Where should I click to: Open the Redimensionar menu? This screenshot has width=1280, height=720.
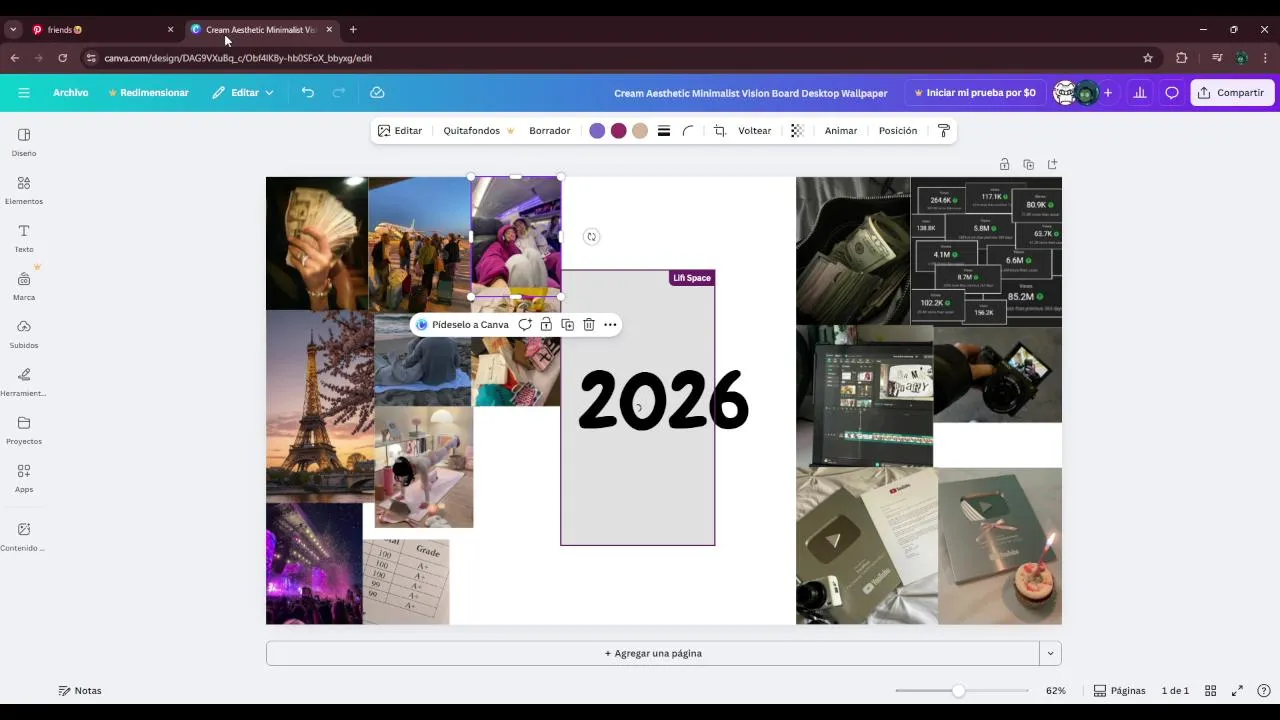[148, 92]
